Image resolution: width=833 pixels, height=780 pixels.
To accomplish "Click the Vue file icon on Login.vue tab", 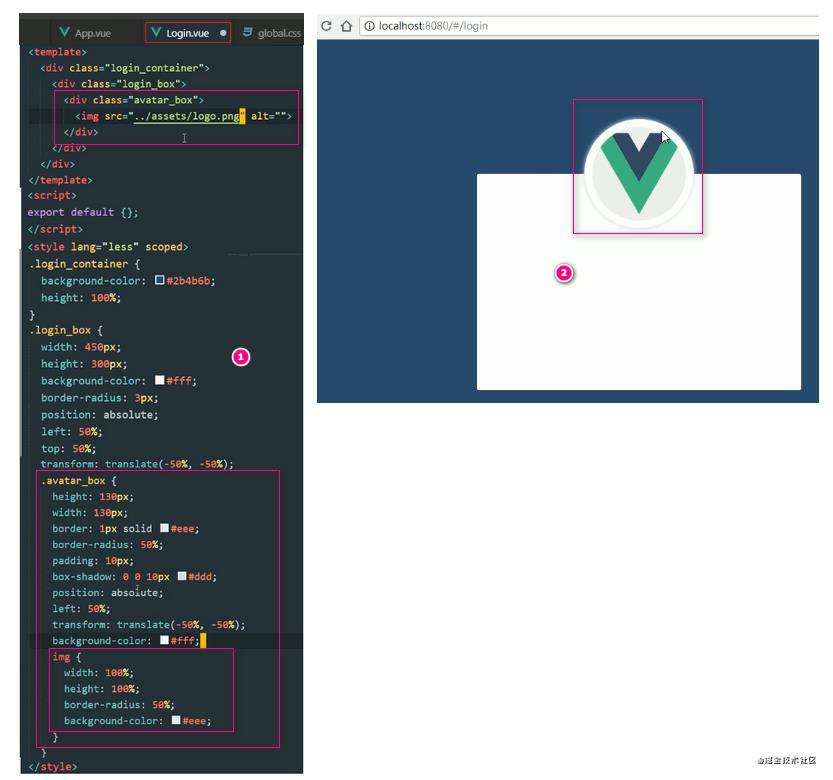I will 156,32.
